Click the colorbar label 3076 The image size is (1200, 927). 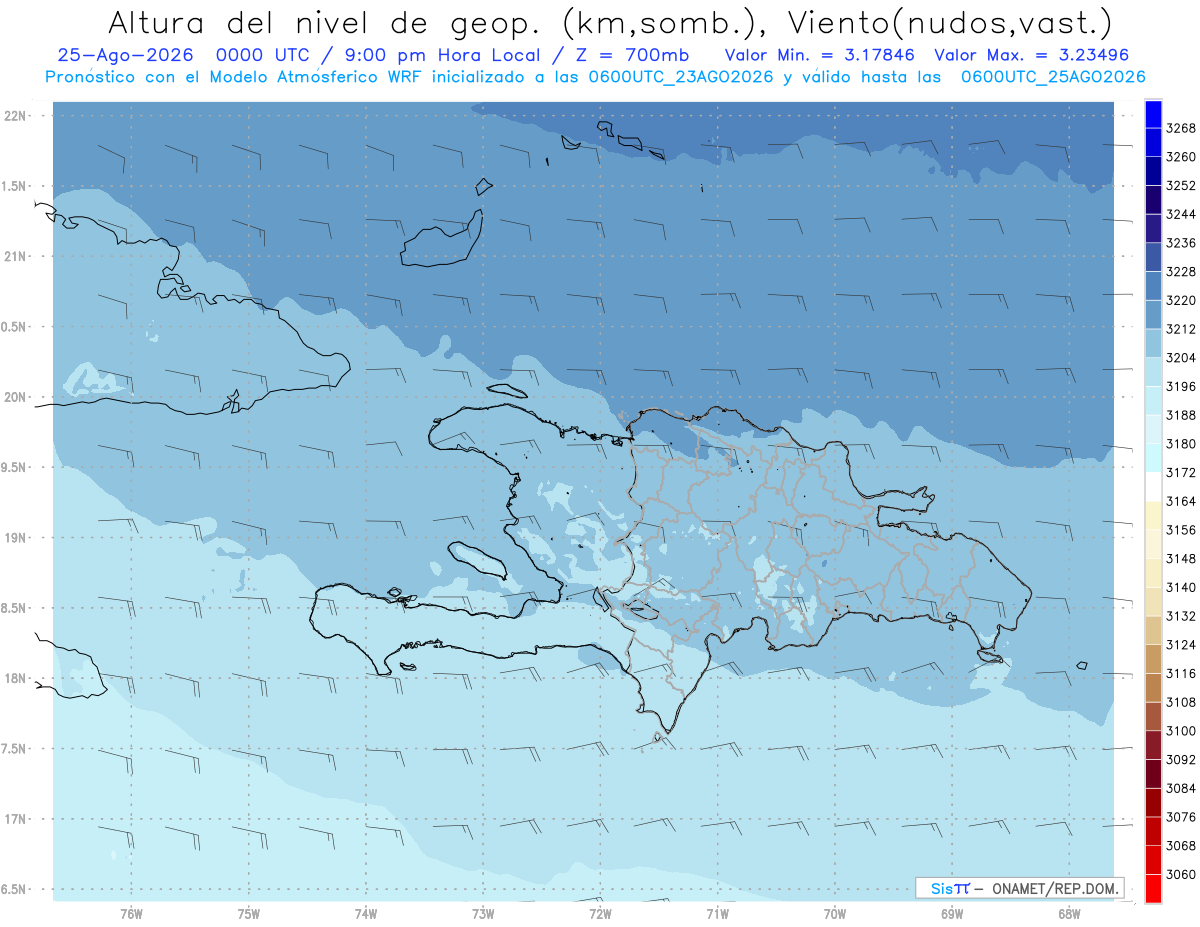click(1181, 817)
